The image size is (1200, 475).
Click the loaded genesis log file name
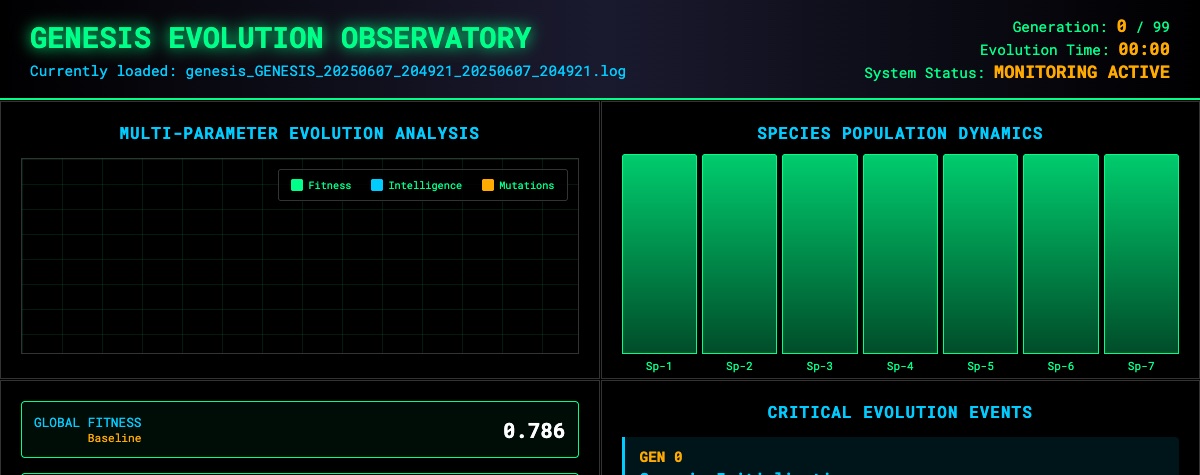(x=406, y=72)
